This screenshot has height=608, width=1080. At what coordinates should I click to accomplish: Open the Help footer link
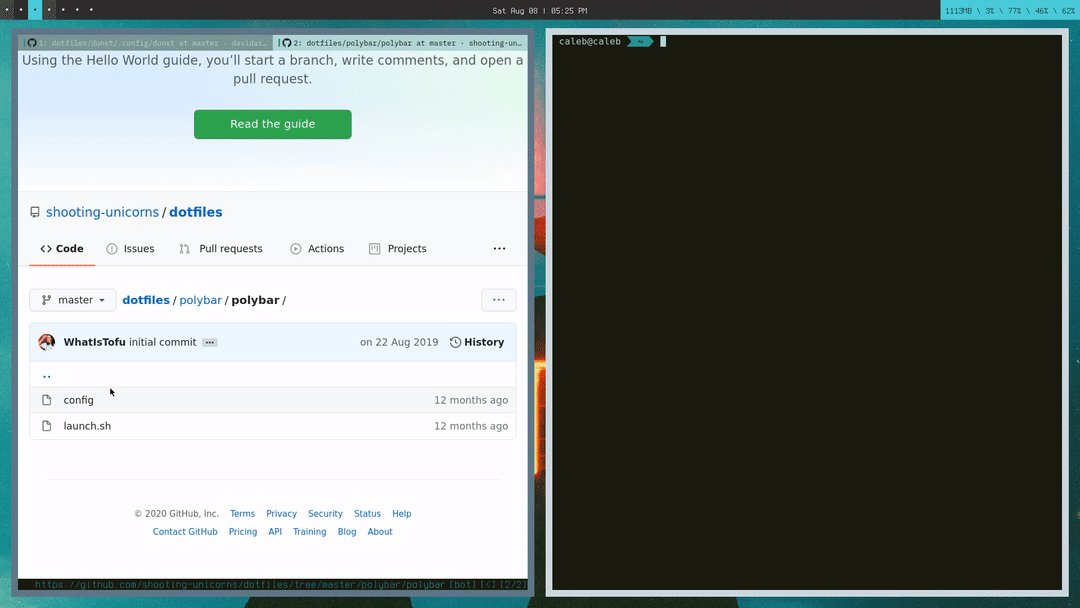tap(402, 514)
